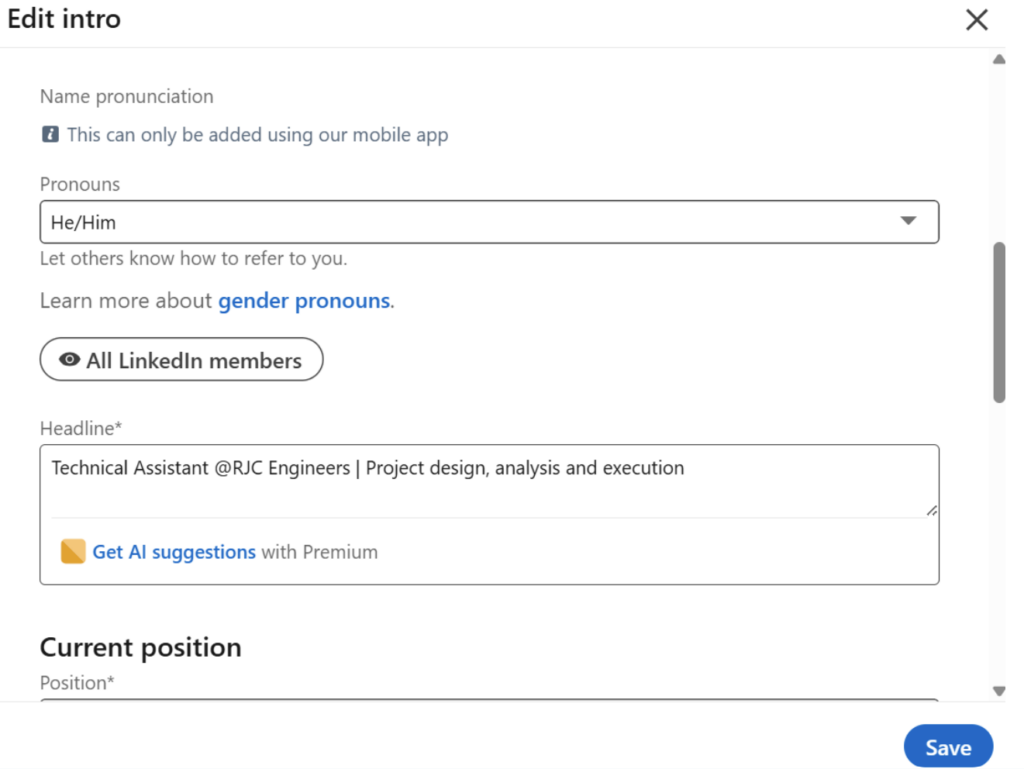Select Get AI suggestions link
The height and width of the screenshot is (769, 1024).
click(174, 552)
